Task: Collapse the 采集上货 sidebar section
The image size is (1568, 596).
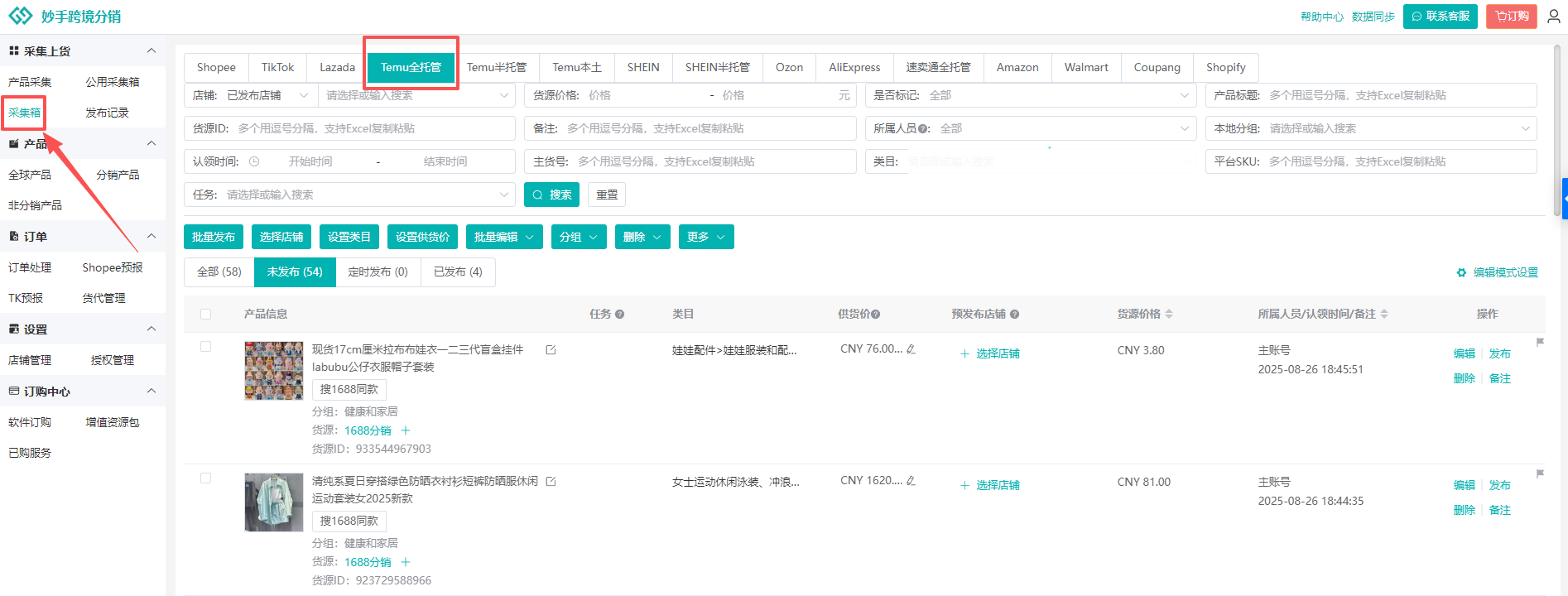Action: click(151, 51)
